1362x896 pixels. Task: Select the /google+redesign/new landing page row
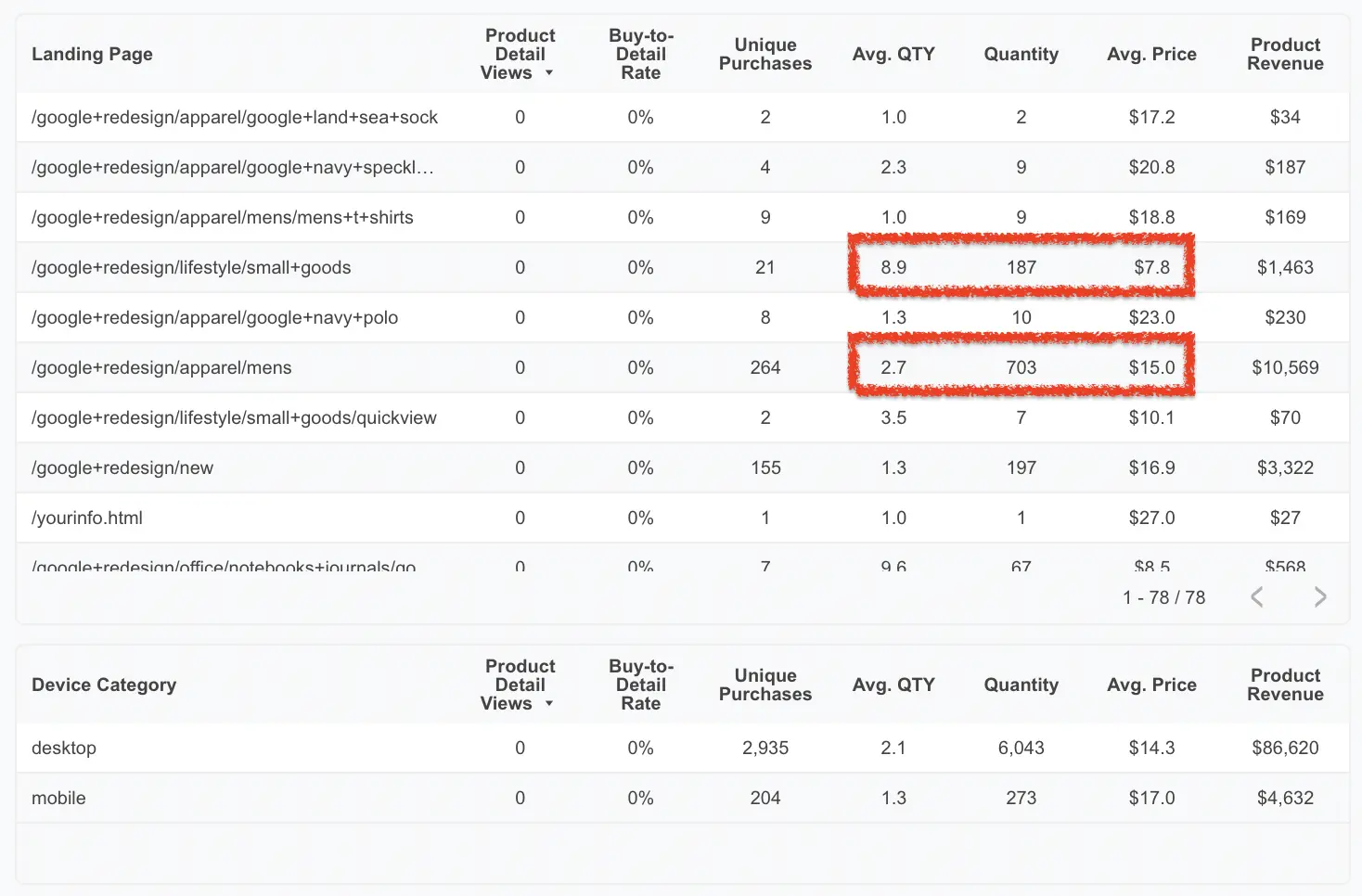[682, 467]
